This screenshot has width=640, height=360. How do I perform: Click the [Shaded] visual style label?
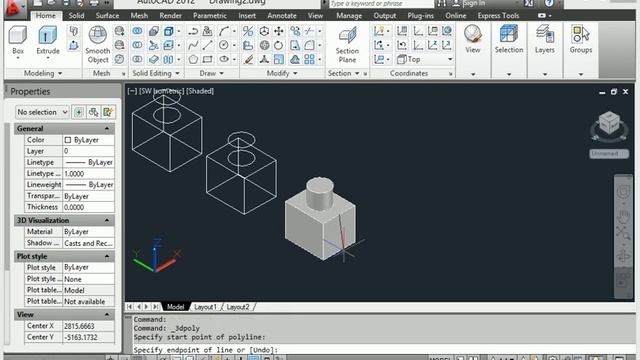pyautogui.click(x=200, y=91)
